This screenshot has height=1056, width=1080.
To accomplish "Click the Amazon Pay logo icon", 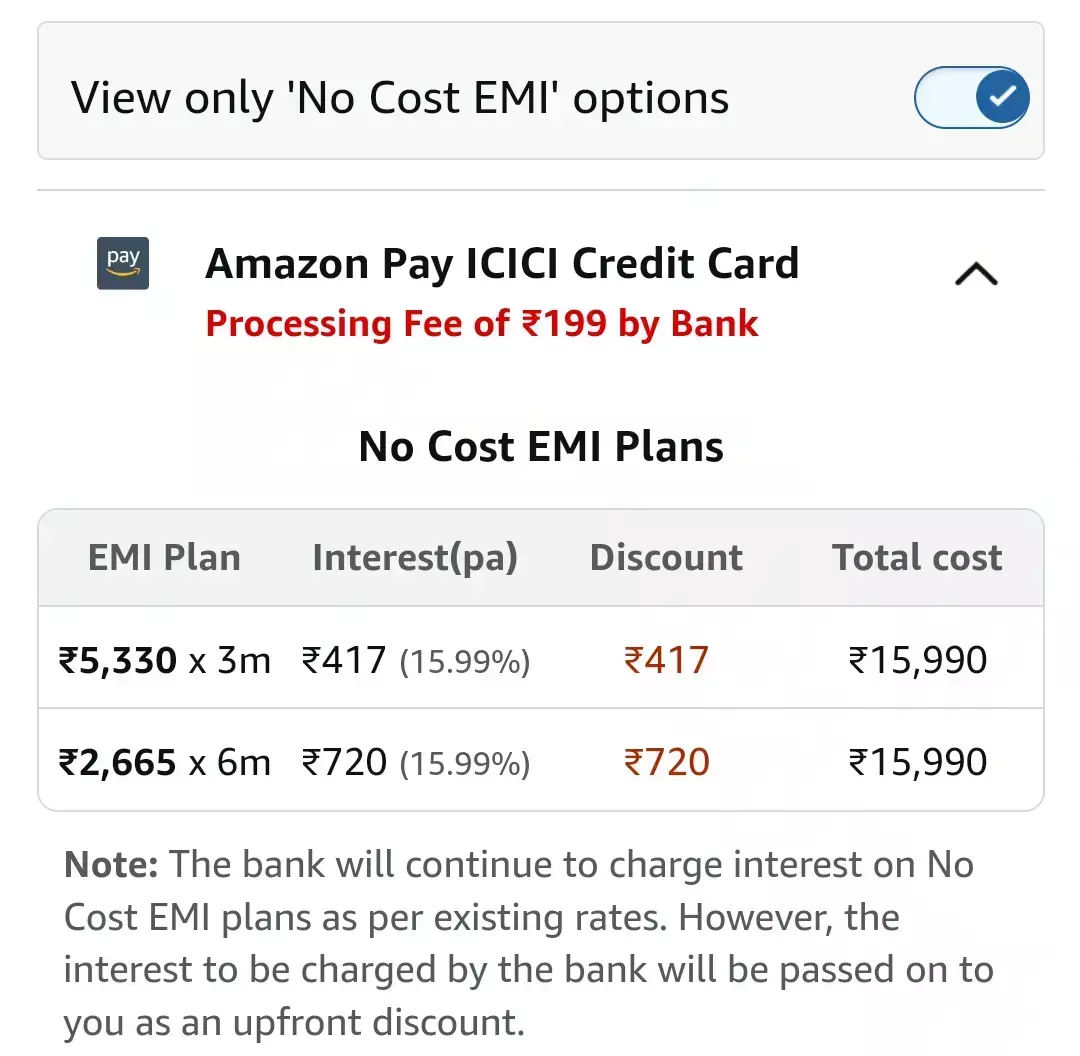I will click(123, 263).
